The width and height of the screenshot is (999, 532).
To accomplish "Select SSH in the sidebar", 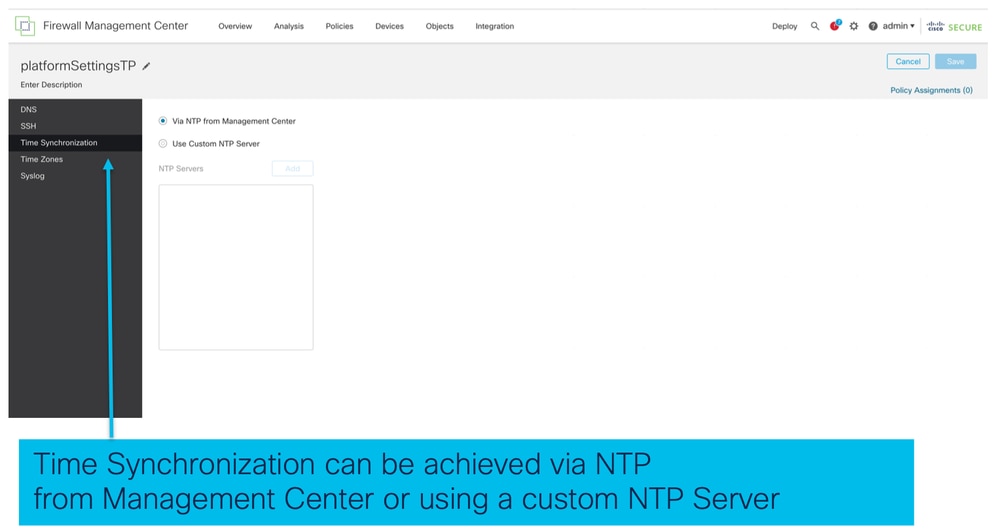I will 75,126.
